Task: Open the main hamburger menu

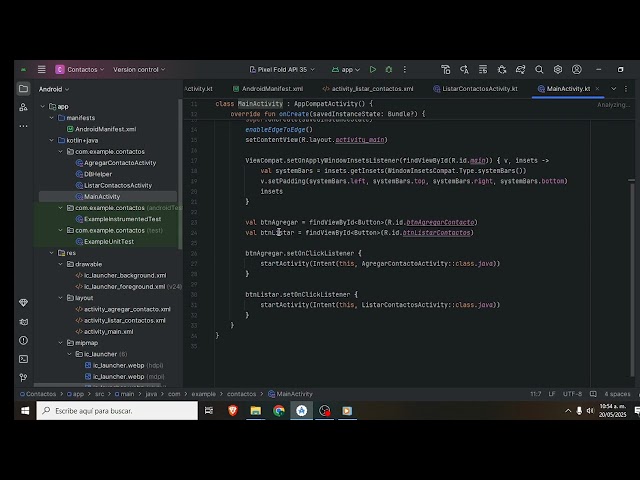Action: pyautogui.click(x=41, y=69)
